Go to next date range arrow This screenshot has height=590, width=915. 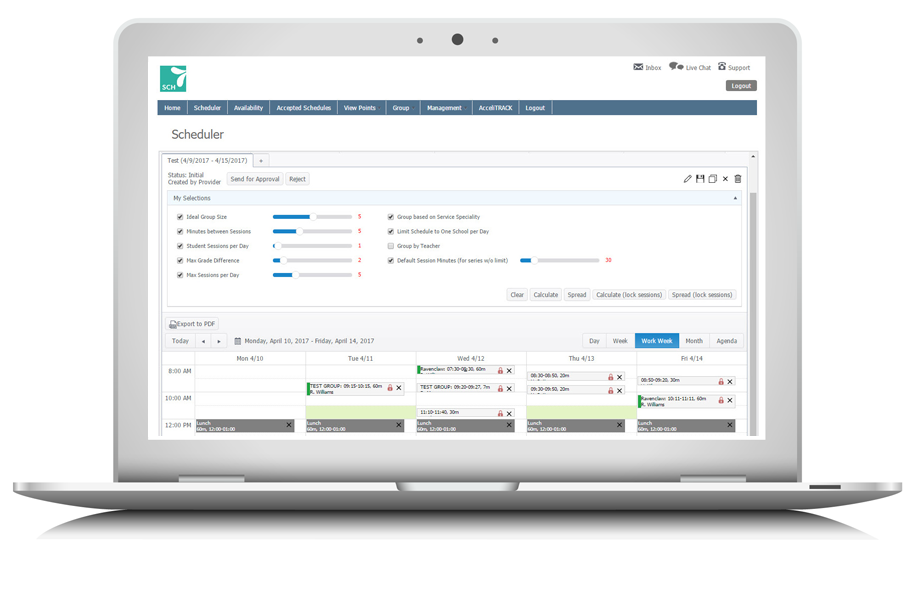219,341
